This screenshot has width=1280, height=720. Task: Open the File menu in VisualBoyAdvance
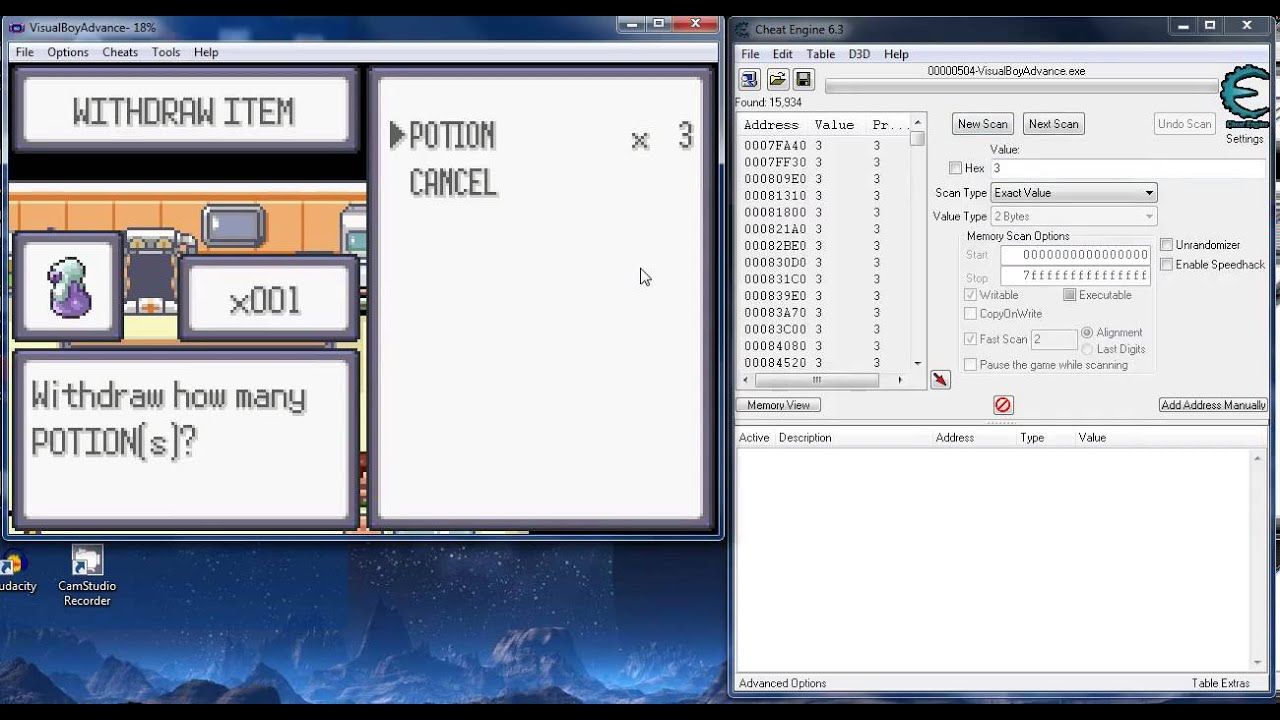24,52
